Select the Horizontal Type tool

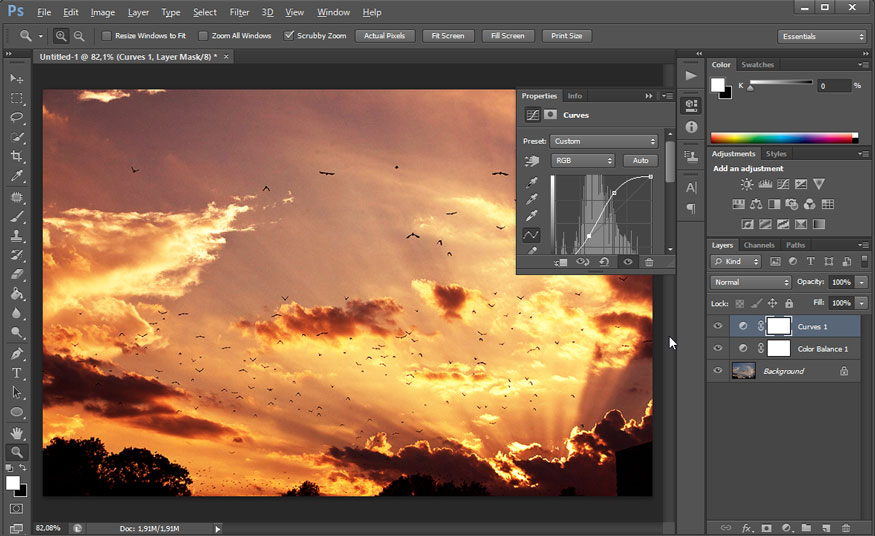point(17,373)
